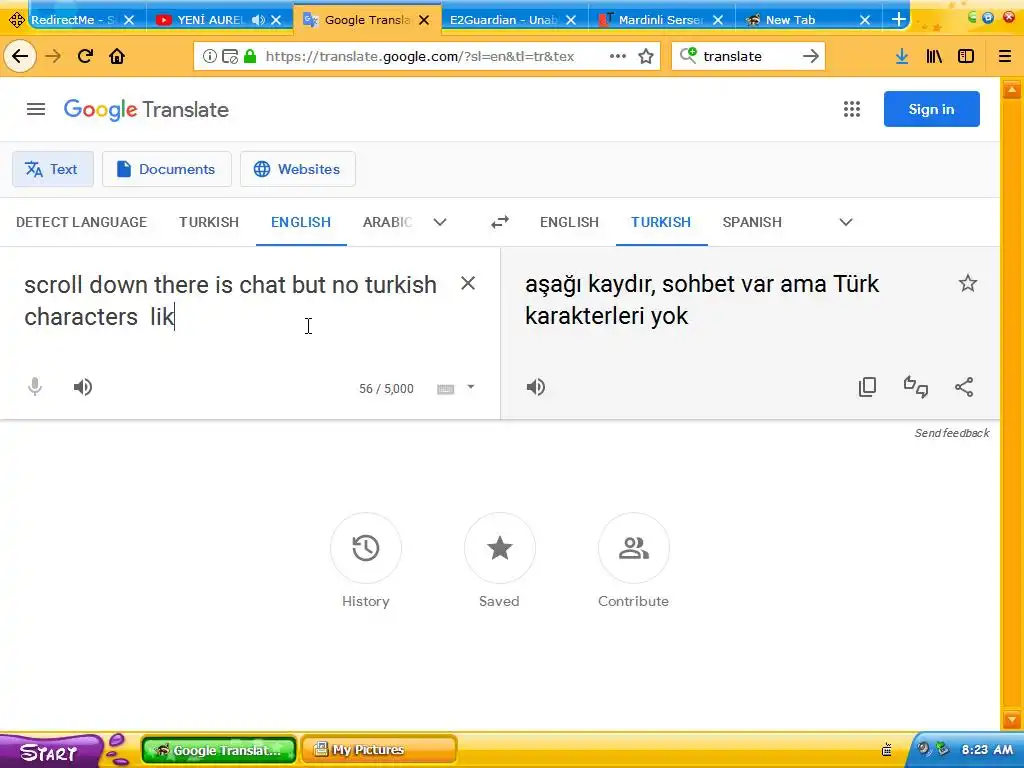Click the microphone voice input icon
Viewport: 1024px width, 768px height.
pos(35,387)
